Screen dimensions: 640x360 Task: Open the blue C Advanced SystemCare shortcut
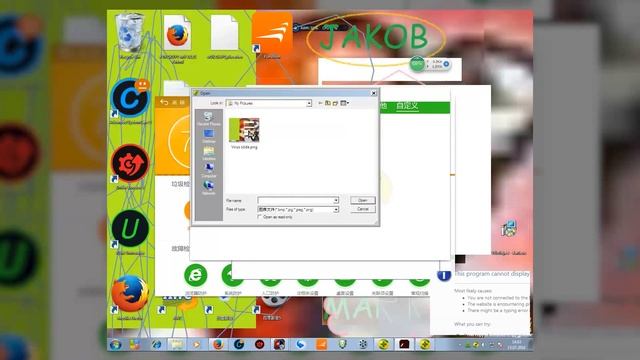pyautogui.click(x=130, y=100)
